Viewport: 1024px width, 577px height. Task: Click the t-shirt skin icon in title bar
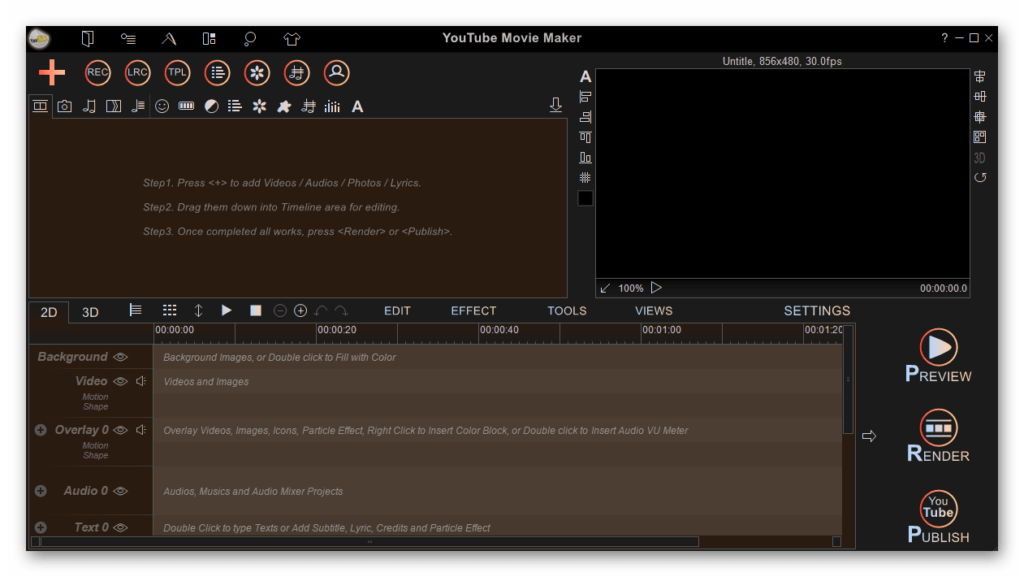[x=291, y=39]
